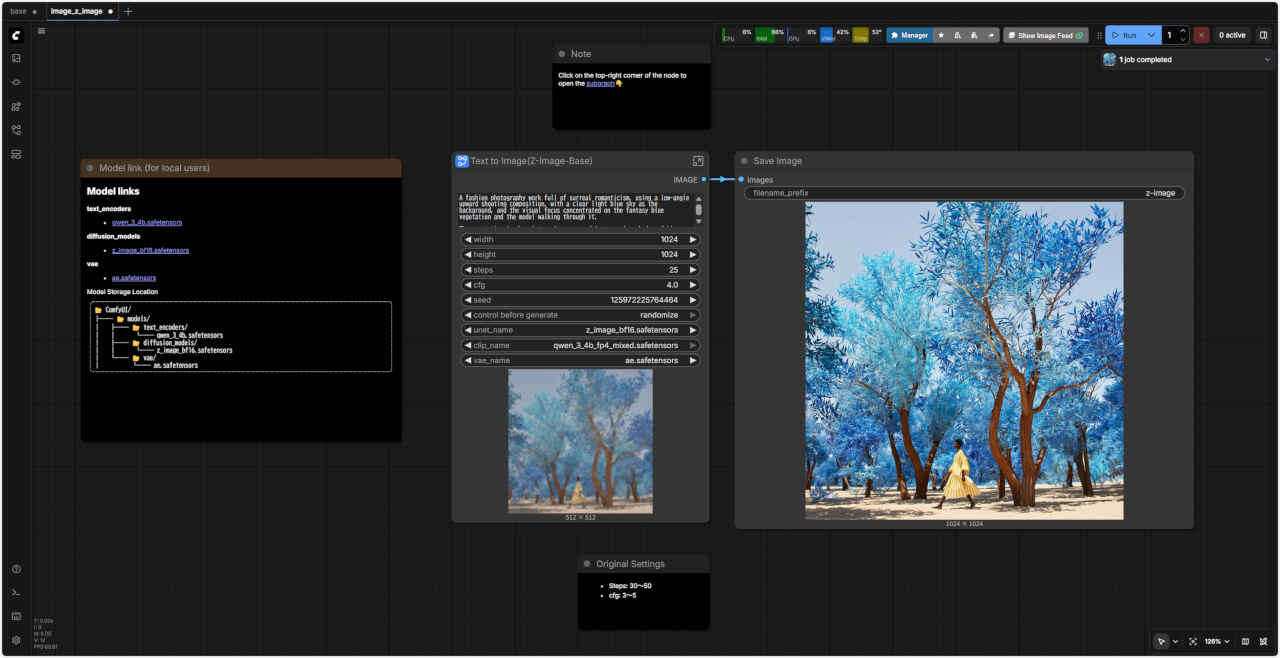Expand the 1 job completed panel
This screenshot has width=1280, height=658.
(x=1268, y=60)
